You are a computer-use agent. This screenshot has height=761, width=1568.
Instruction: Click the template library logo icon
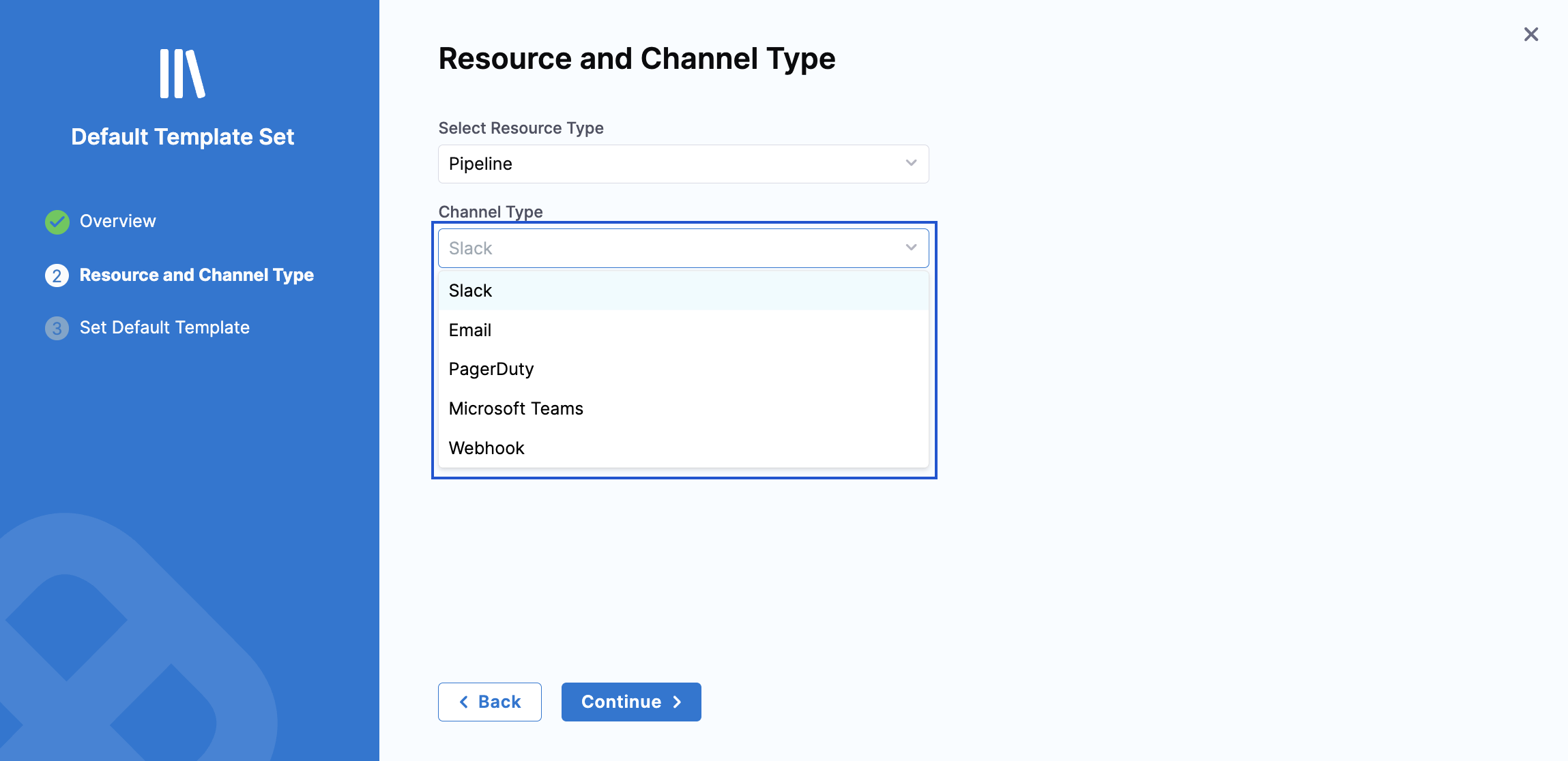[182, 74]
